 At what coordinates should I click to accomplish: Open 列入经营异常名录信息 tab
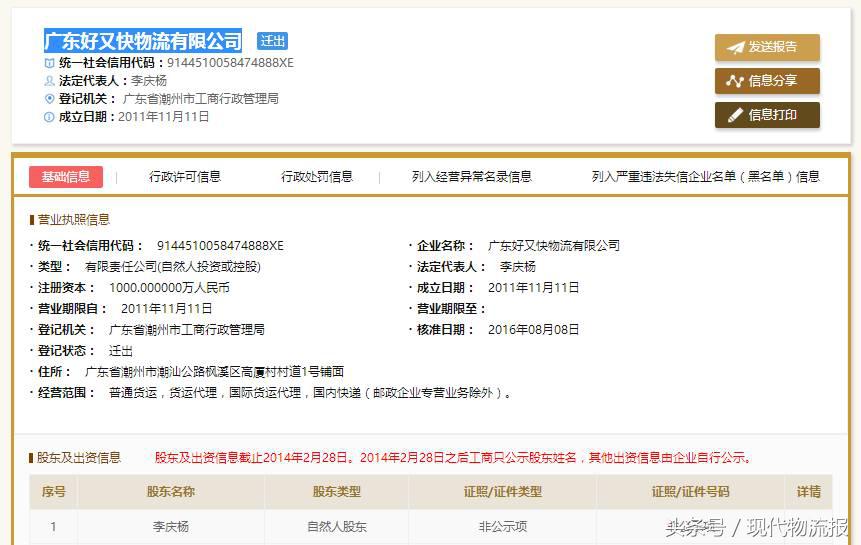click(472, 177)
